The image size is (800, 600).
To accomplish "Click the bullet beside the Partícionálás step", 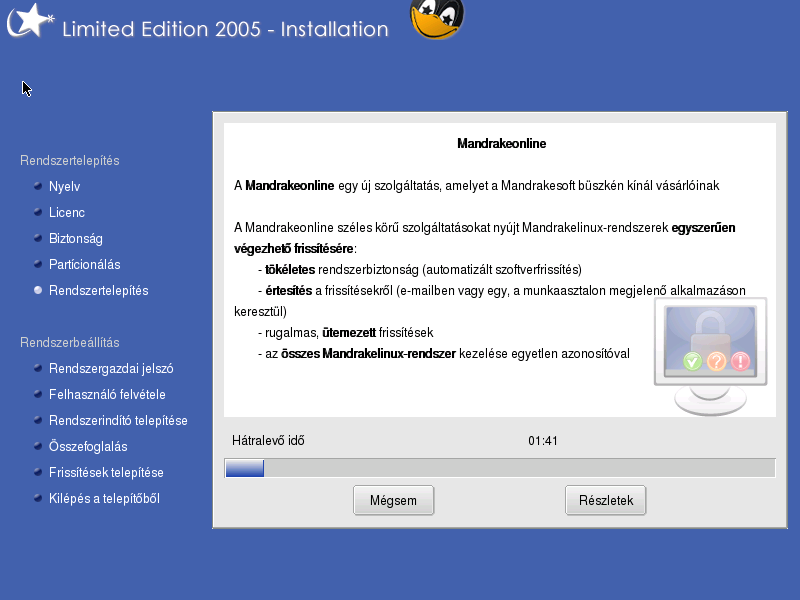I will tap(38, 264).
